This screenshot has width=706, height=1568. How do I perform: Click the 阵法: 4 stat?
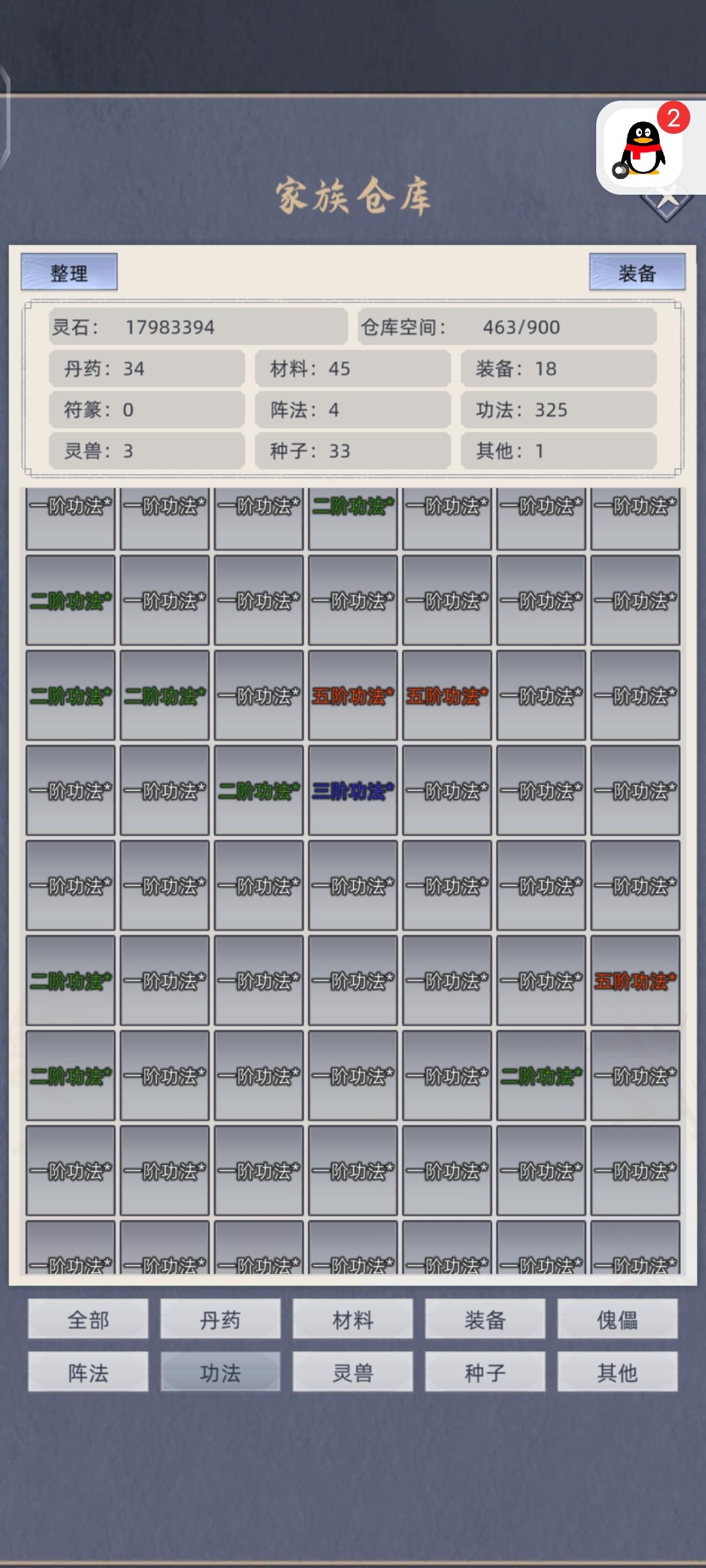tap(353, 410)
